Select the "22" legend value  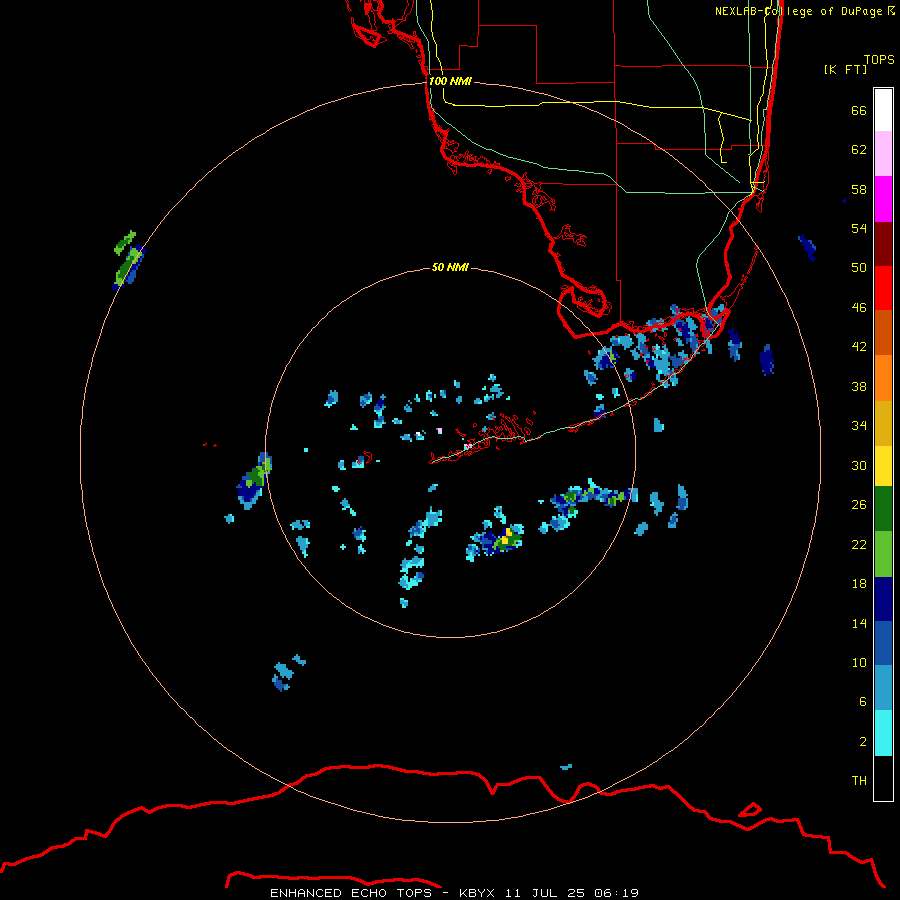[859, 544]
